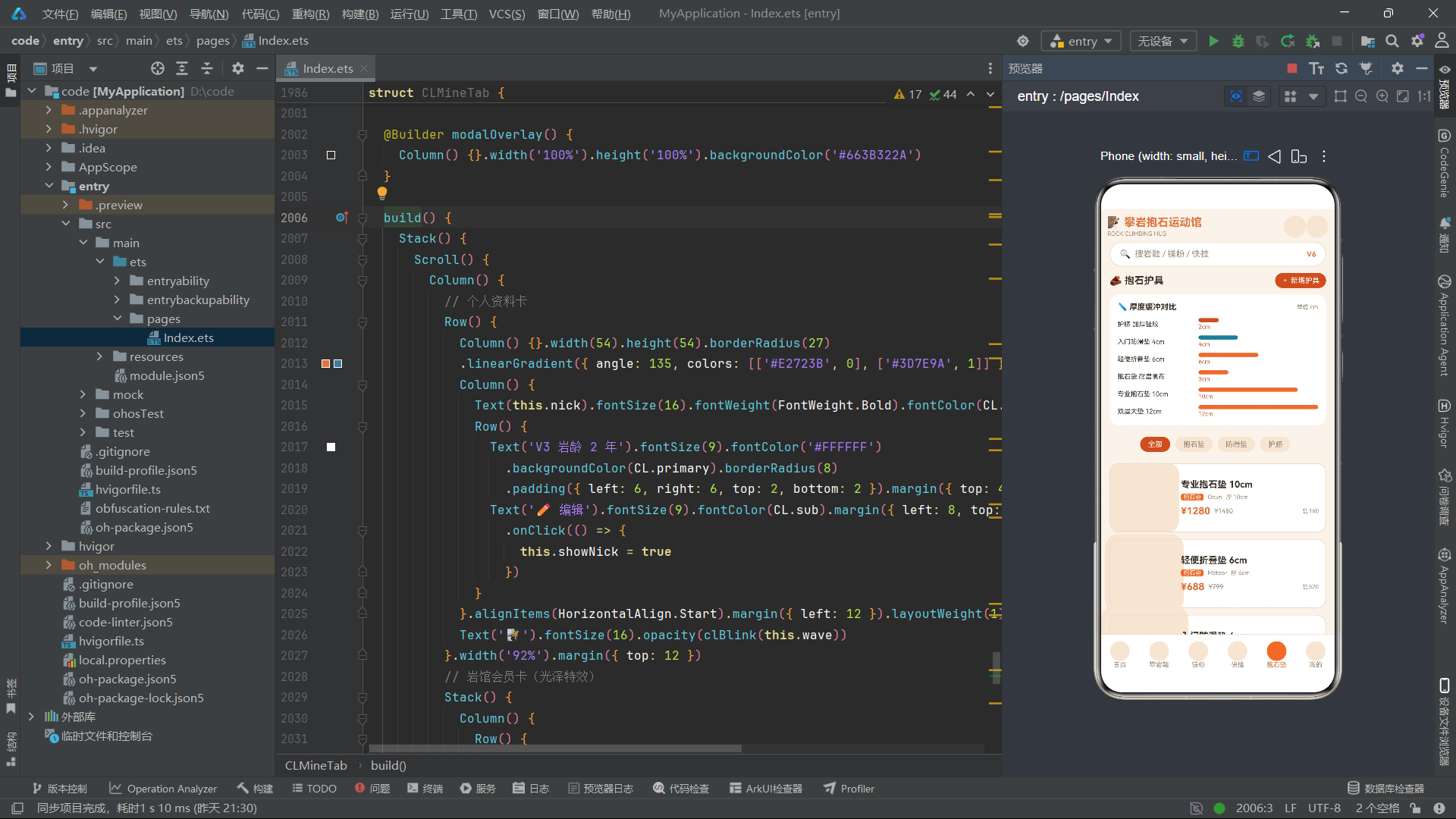Open the 运行(U) menu
This screenshot has height=819, width=1456.
coord(409,14)
